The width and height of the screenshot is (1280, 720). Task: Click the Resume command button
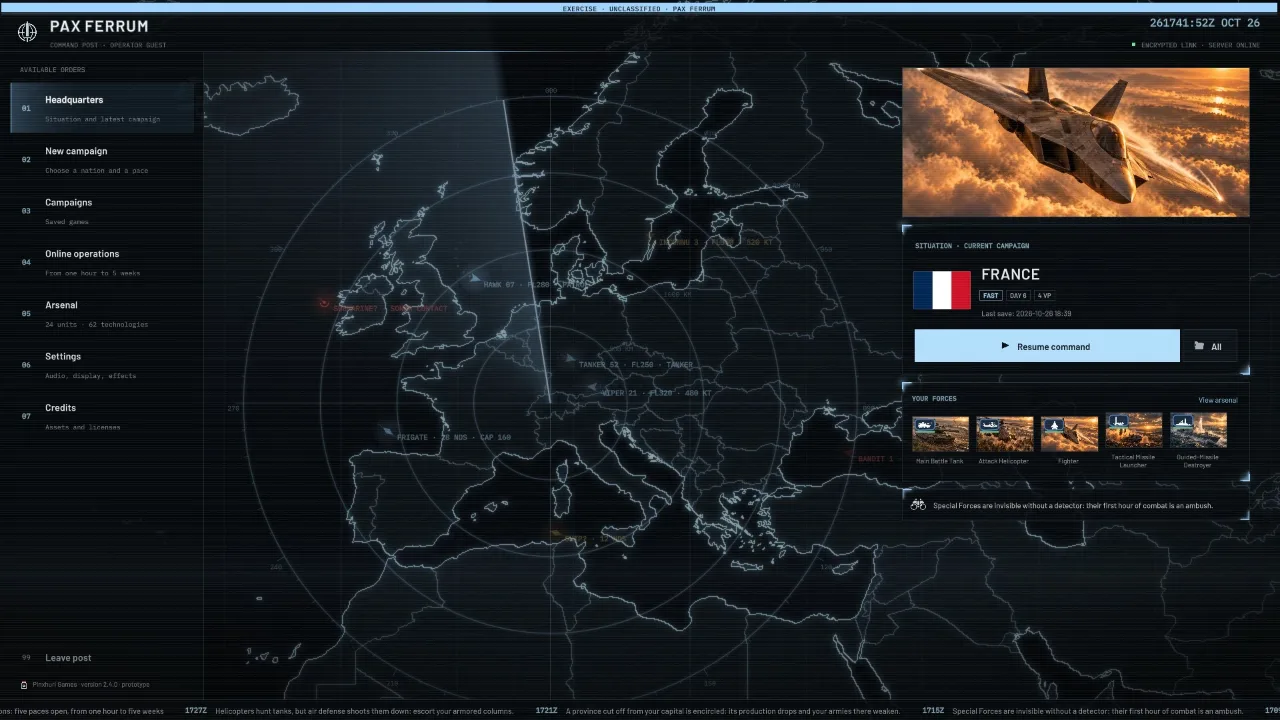pos(1047,346)
